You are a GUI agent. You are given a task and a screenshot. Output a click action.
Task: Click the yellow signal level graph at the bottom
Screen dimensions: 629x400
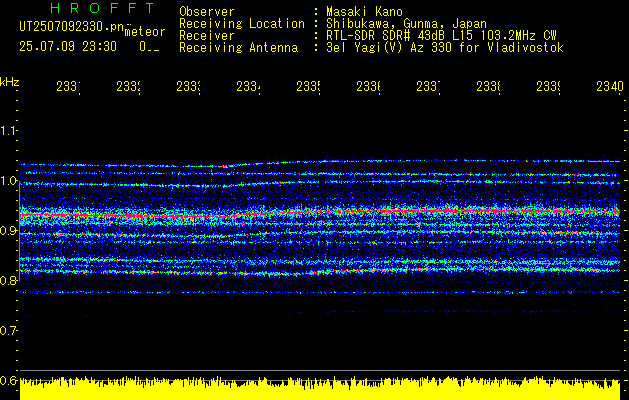click(x=320, y=388)
